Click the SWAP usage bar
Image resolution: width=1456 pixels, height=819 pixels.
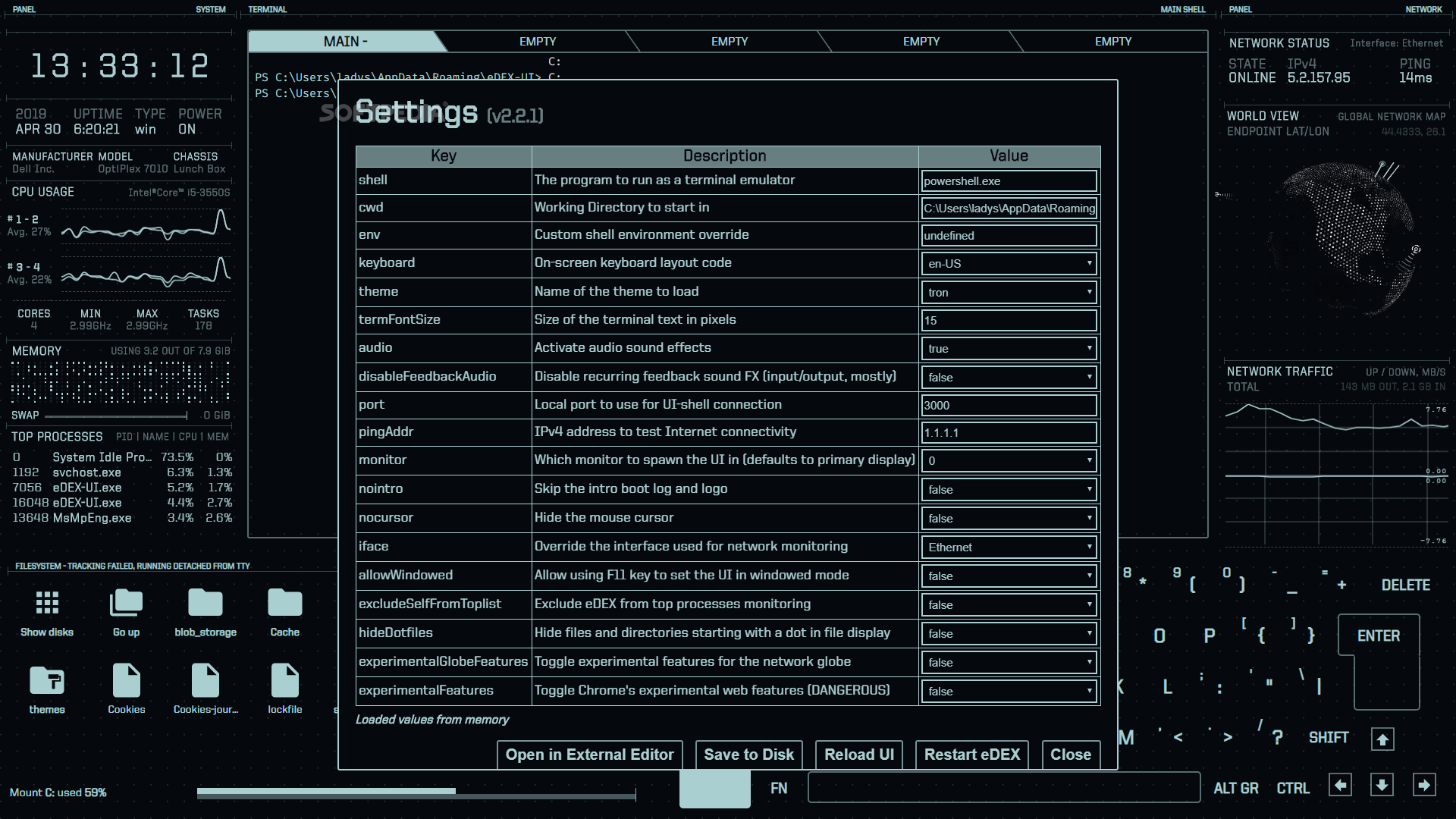116,416
